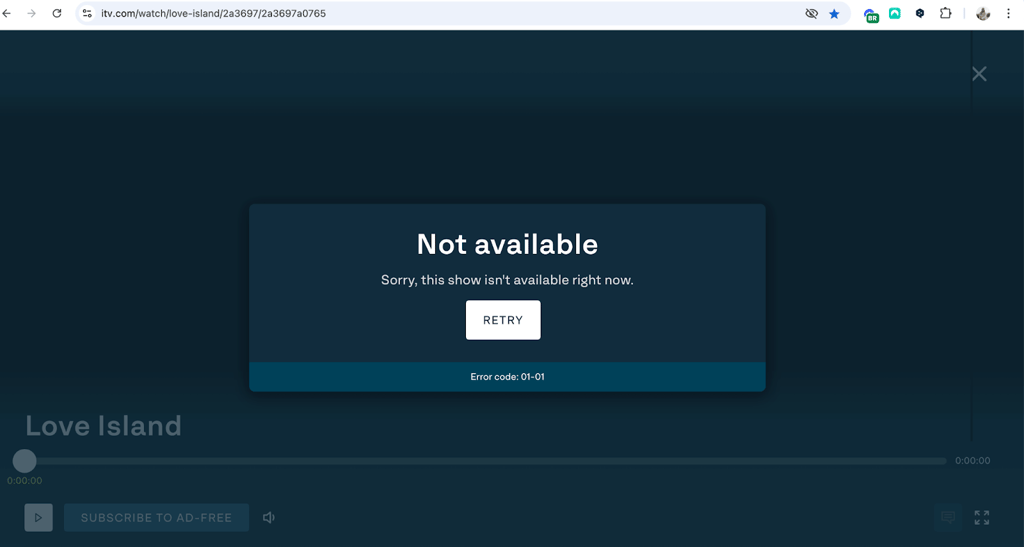Click the browser forward arrow
The height and width of the screenshot is (547, 1024).
(x=31, y=13)
